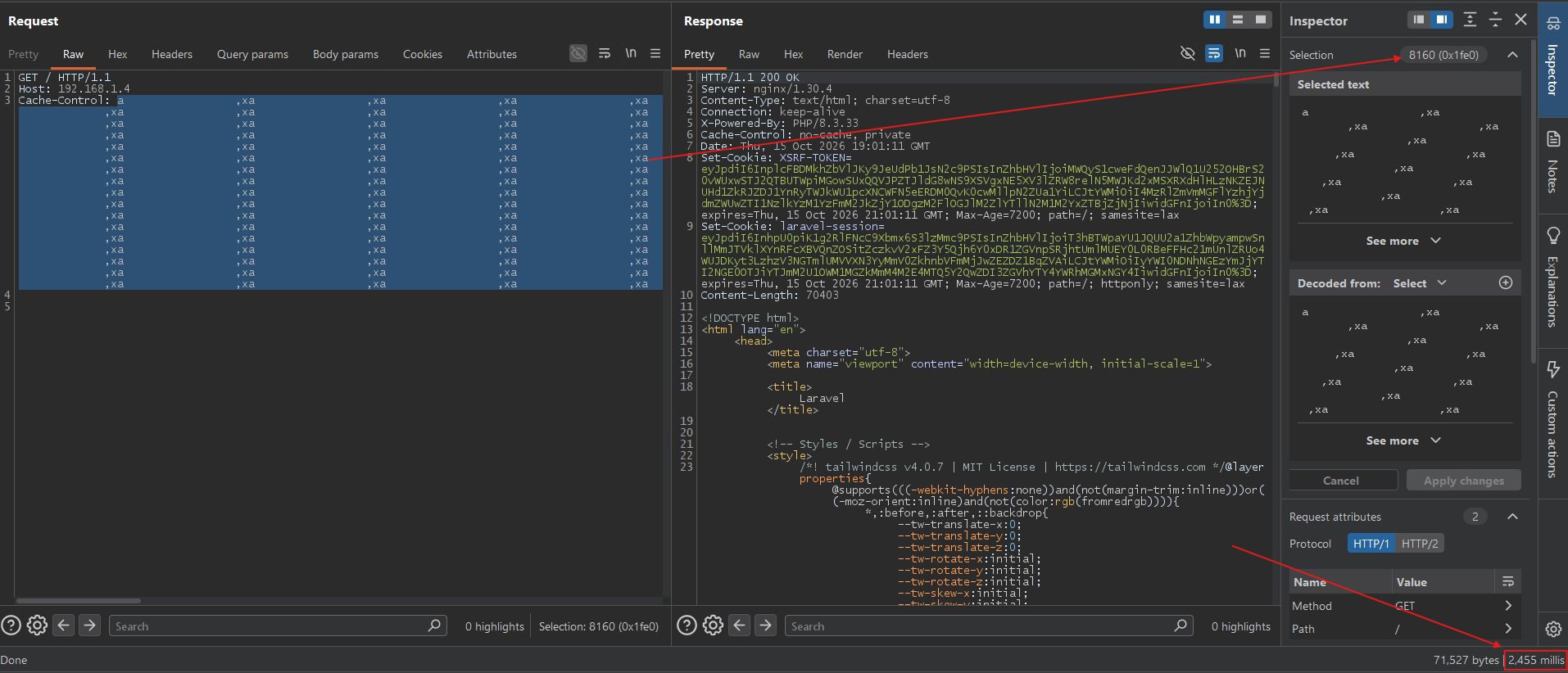This screenshot has width=1568, height=673.
Task: Toggle \n line break display in Response
Action: (x=1240, y=53)
